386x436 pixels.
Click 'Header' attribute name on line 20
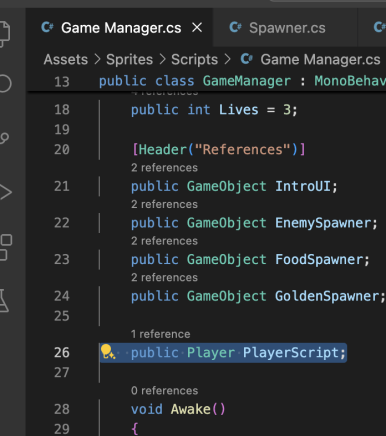pos(163,150)
